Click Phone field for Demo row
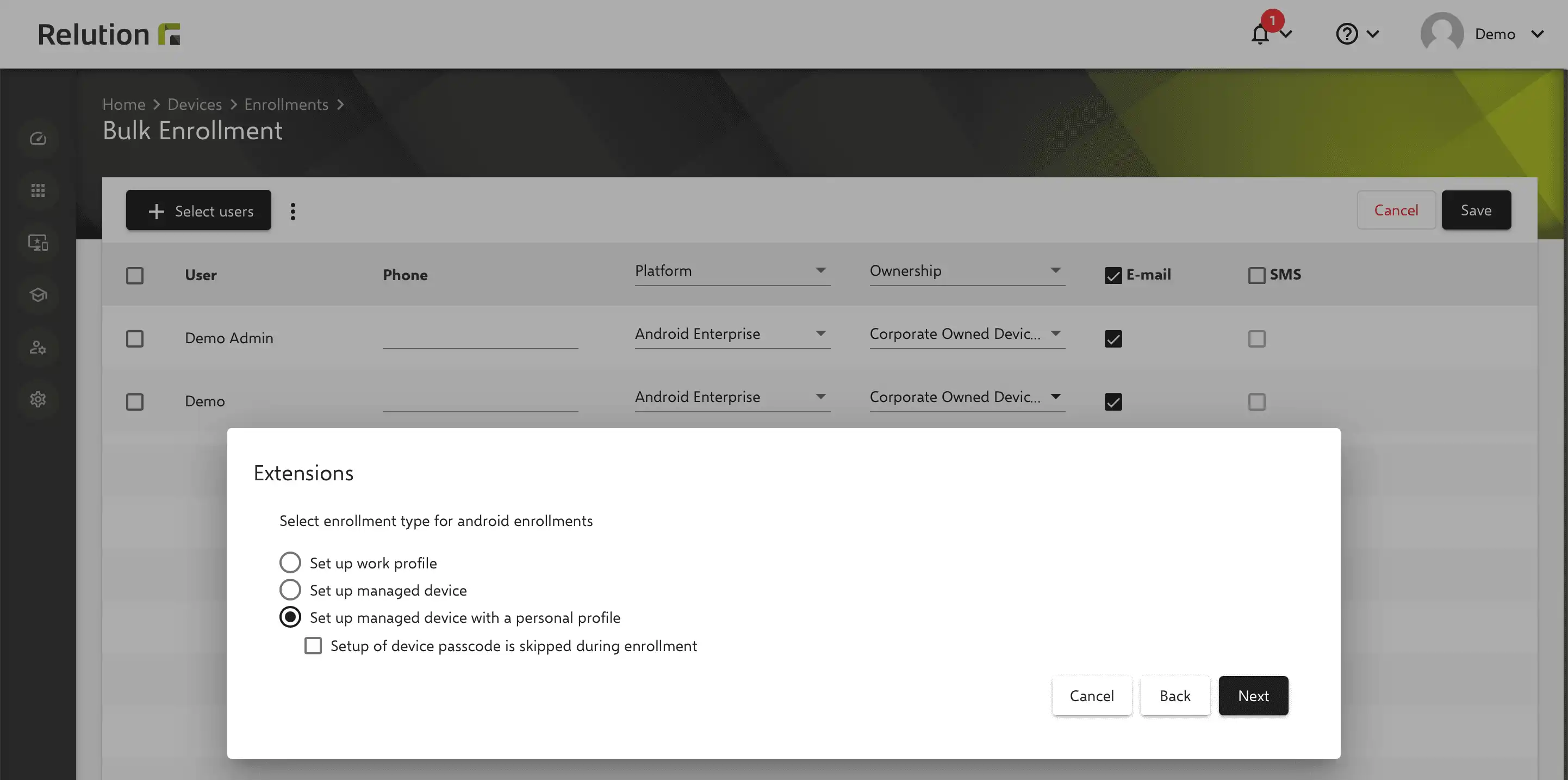1568x780 pixels. pyautogui.click(x=480, y=398)
